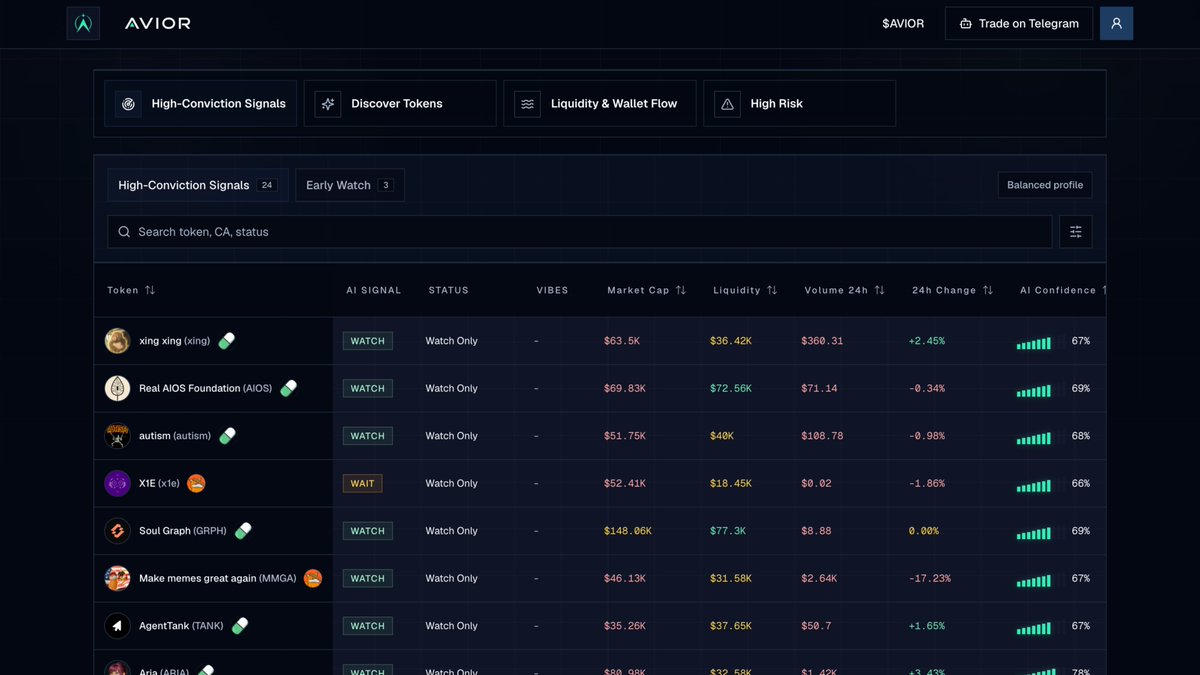This screenshot has width=1200, height=675.
Task: Click the AVIOR wordmark
Action: pyautogui.click(x=158, y=23)
